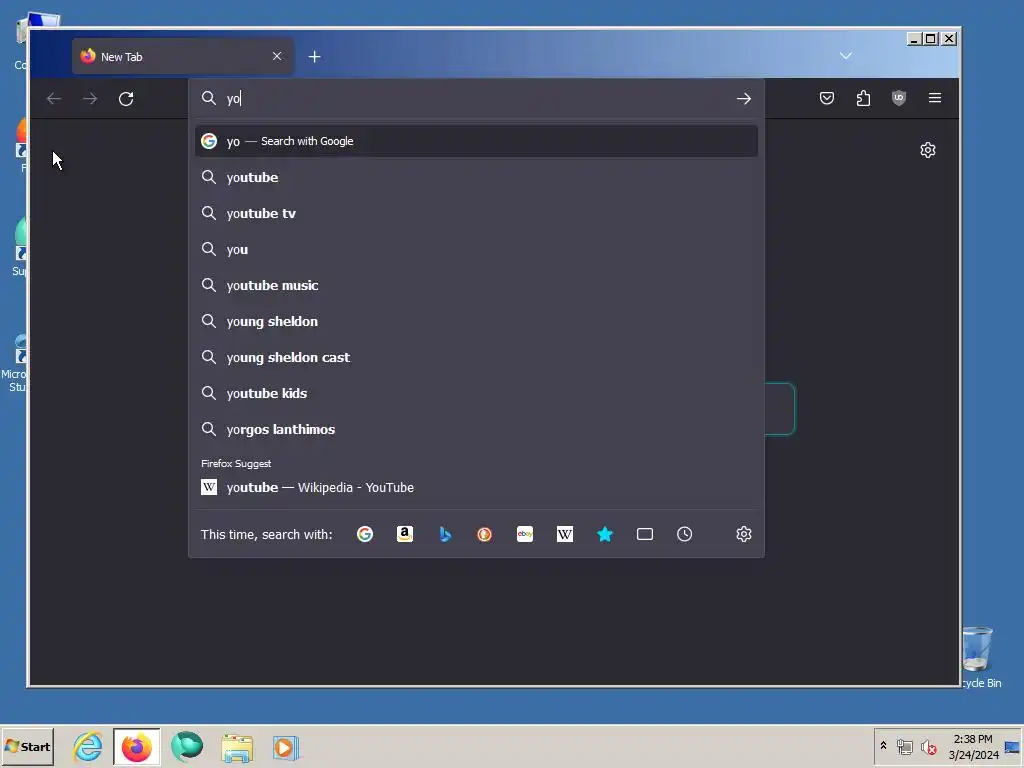1024x768 pixels.
Task: Click the Go arrow in the address bar
Action: [x=744, y=99]
